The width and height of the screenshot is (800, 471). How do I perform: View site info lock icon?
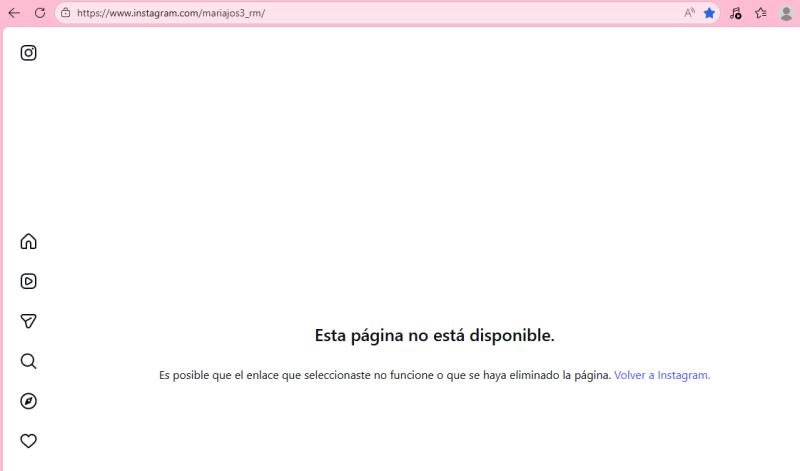[66, 13]
